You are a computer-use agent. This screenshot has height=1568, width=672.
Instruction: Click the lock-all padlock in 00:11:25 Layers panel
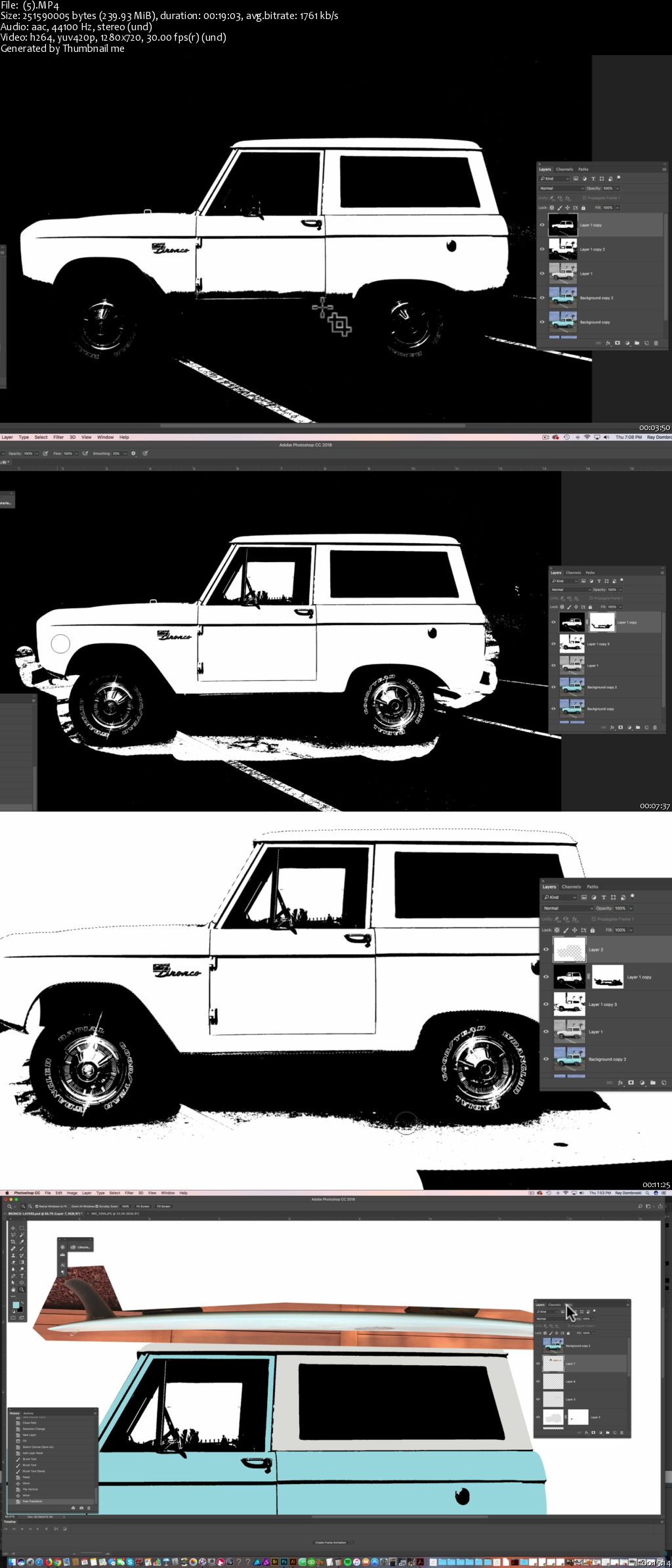click(x=593, y=930)
